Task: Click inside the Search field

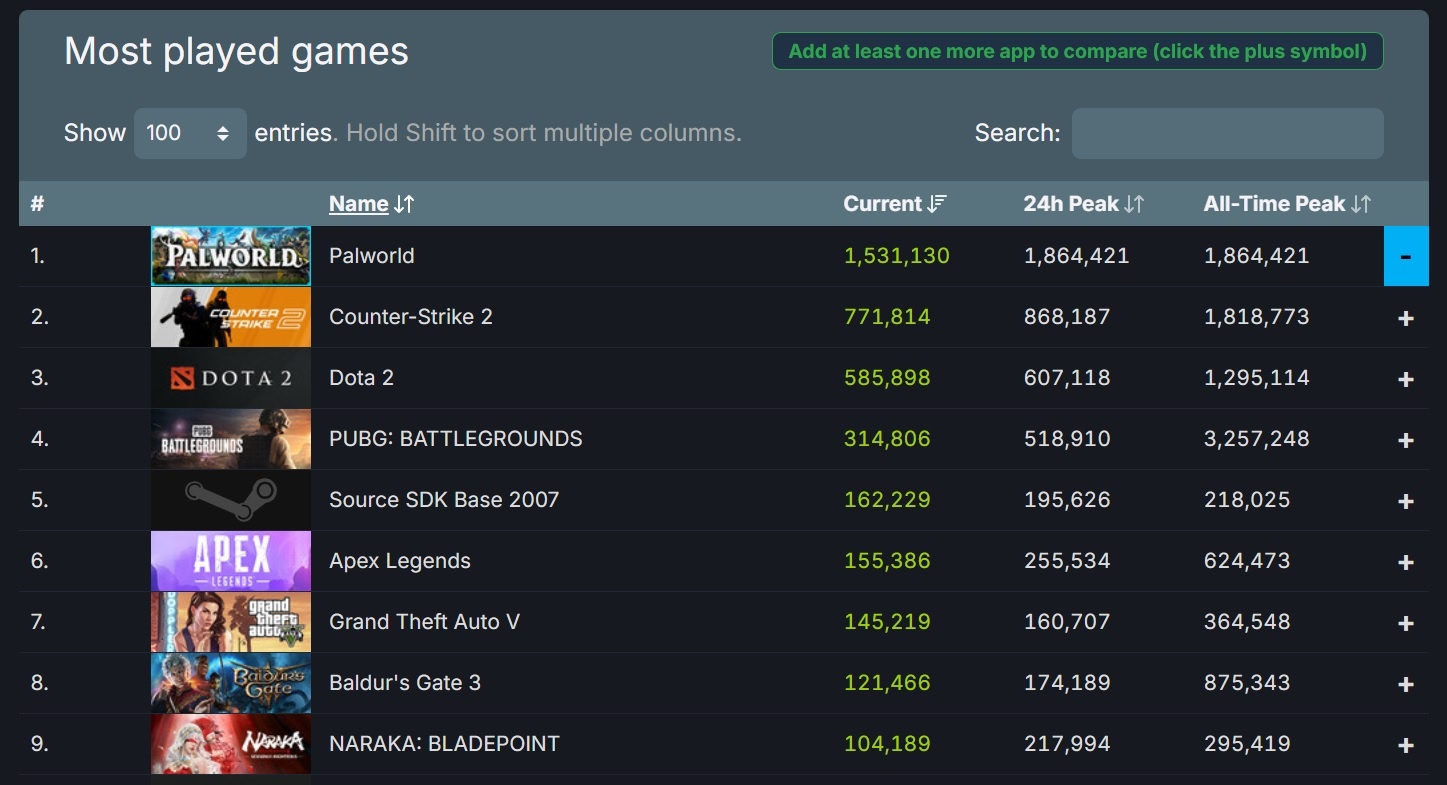Action: tap(1226, 133)
